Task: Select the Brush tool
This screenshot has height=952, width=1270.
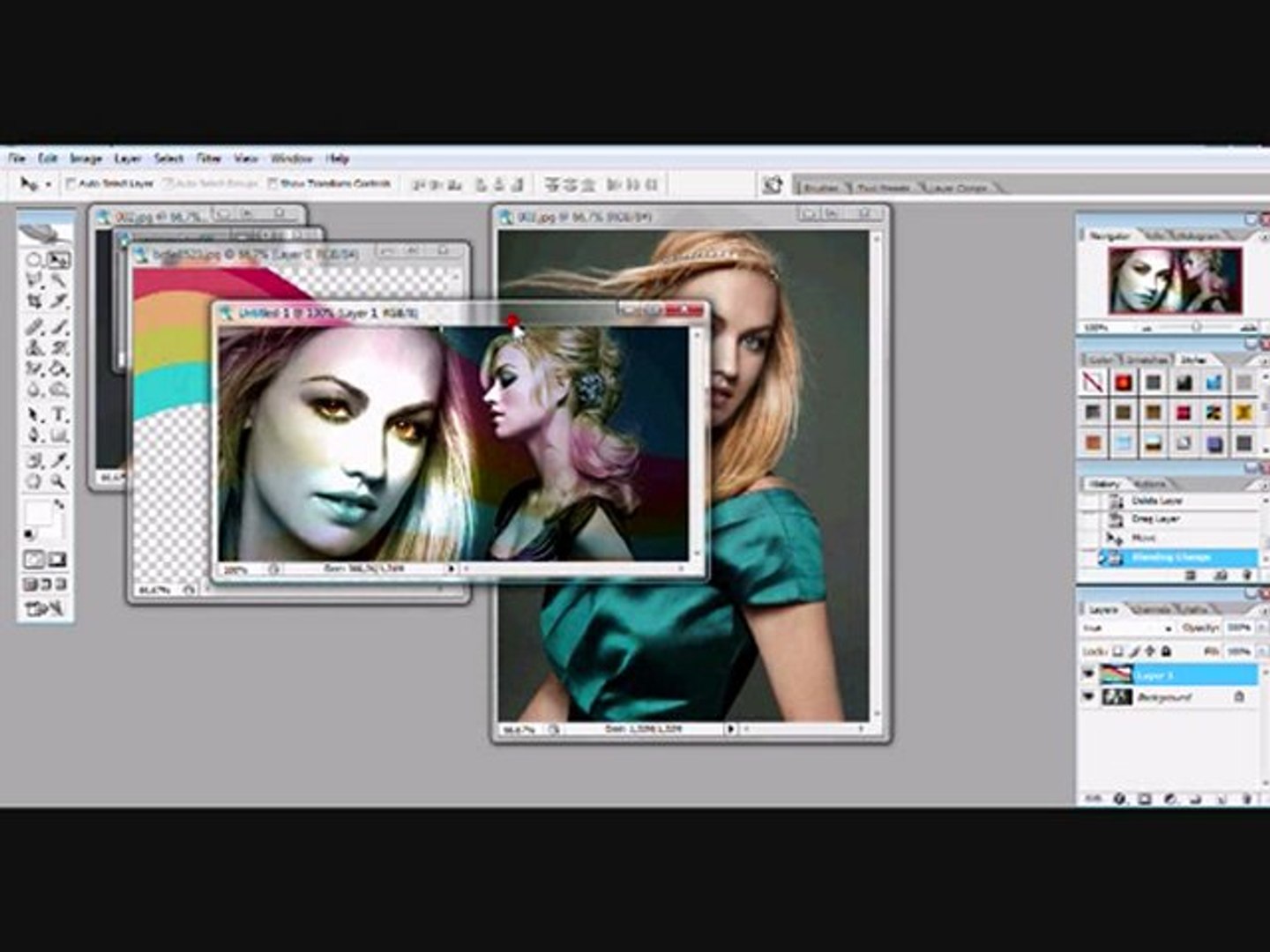Action: 58,327
